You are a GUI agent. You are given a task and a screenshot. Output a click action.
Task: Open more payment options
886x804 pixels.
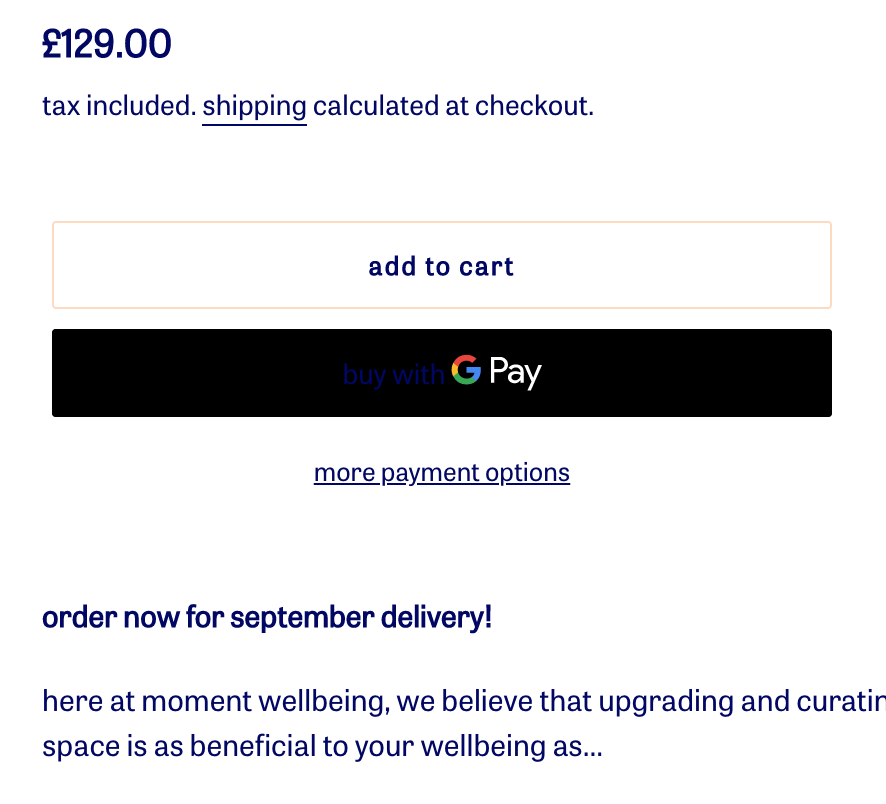point(441,472)
